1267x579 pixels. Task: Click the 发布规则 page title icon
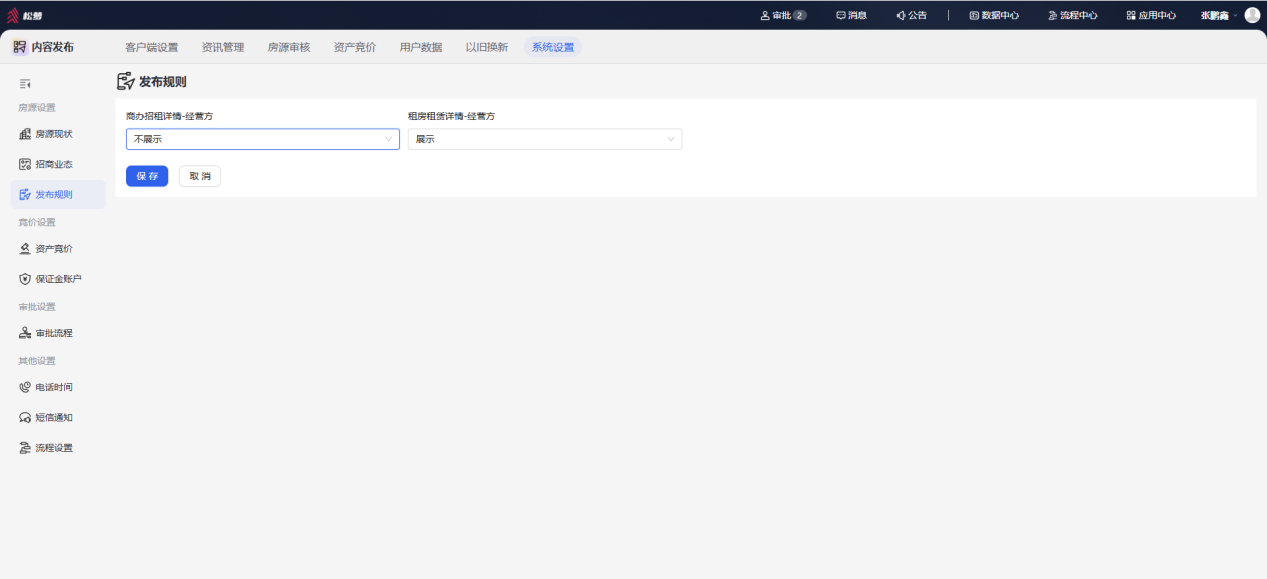pos(126,82)
